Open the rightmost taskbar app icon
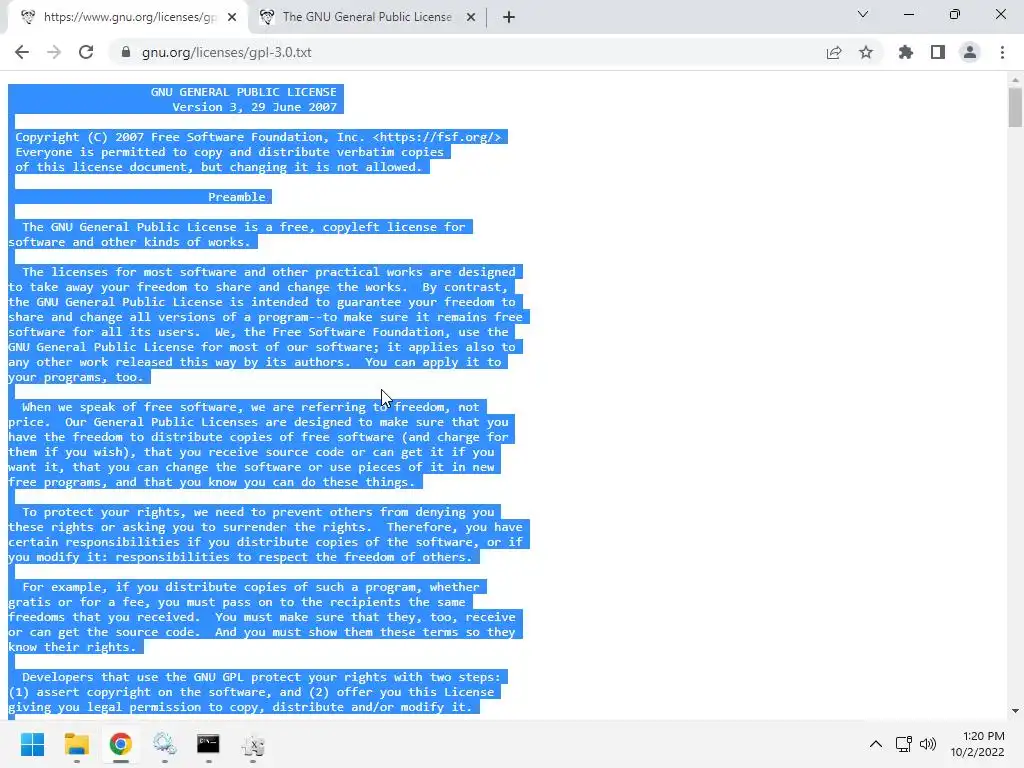The height and width of the screenshot is (768, 1024). tap(253, 744)
